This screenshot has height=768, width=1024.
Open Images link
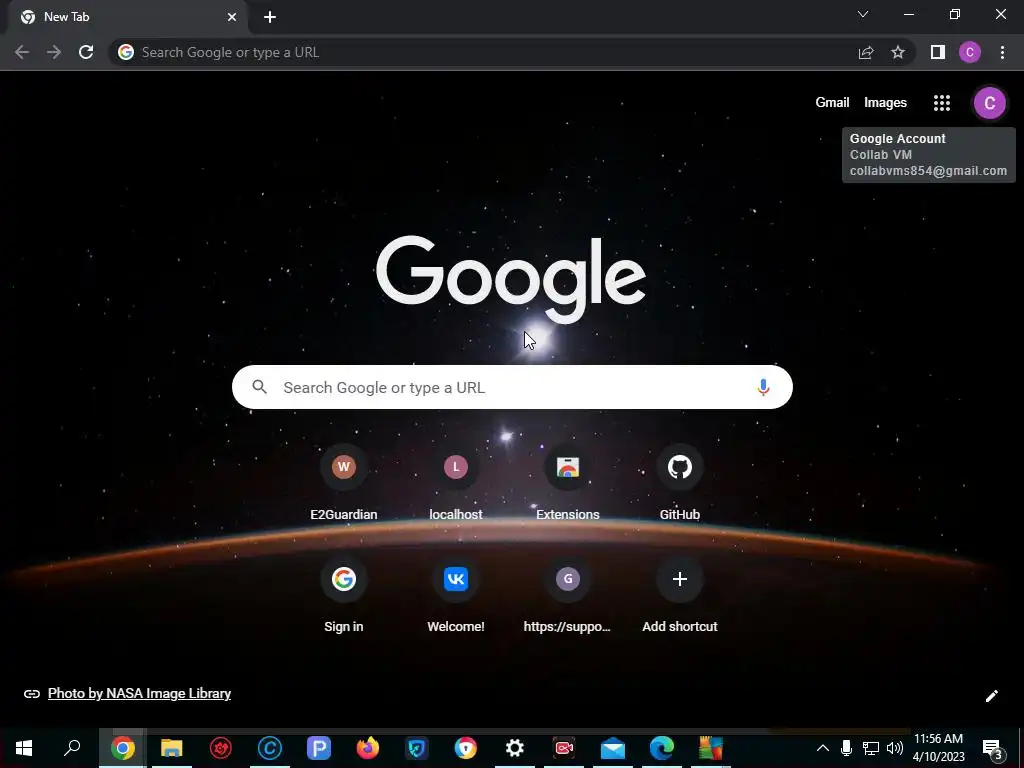coord(885,103)
